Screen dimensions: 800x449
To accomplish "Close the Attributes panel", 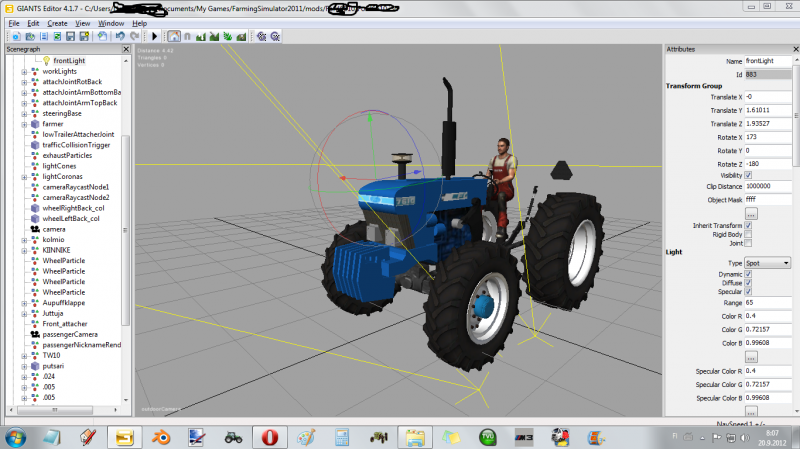I will [795, 49].
